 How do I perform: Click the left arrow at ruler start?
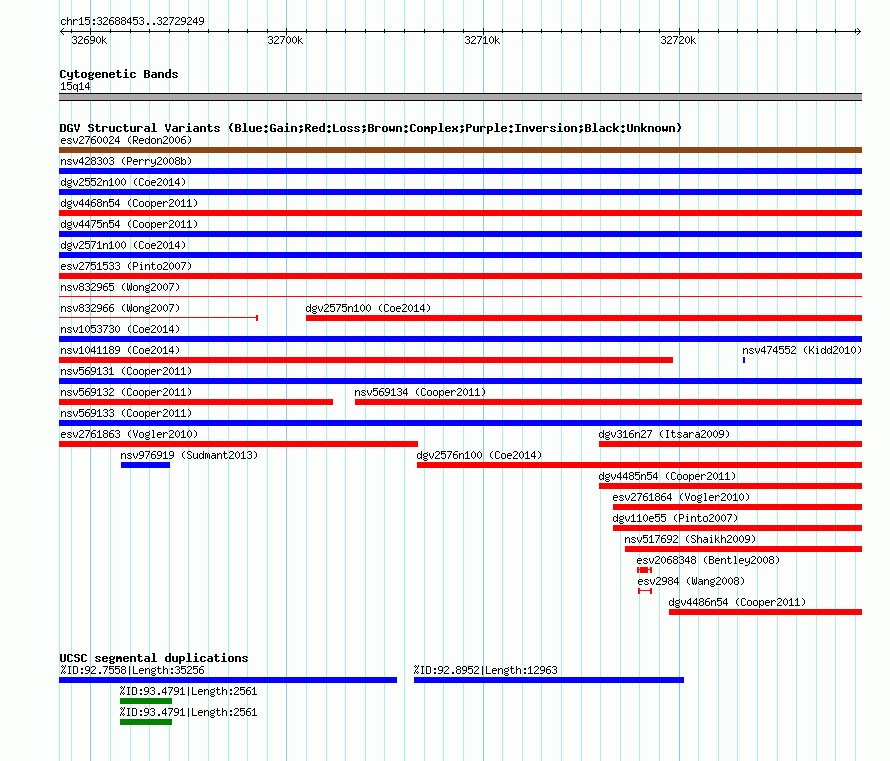pyautogui.click(x=62, y=31)
